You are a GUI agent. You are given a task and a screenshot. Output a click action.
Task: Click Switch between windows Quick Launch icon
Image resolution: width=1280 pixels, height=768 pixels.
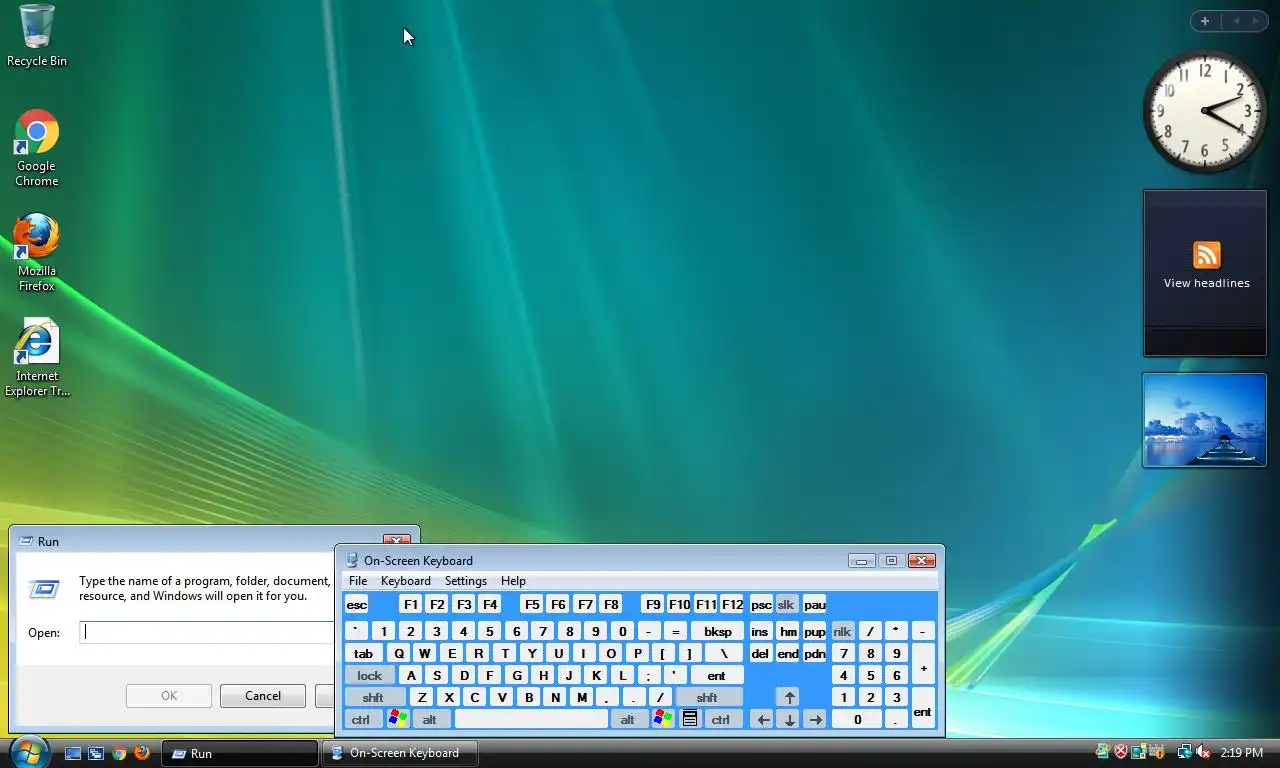tap(96, 753)
